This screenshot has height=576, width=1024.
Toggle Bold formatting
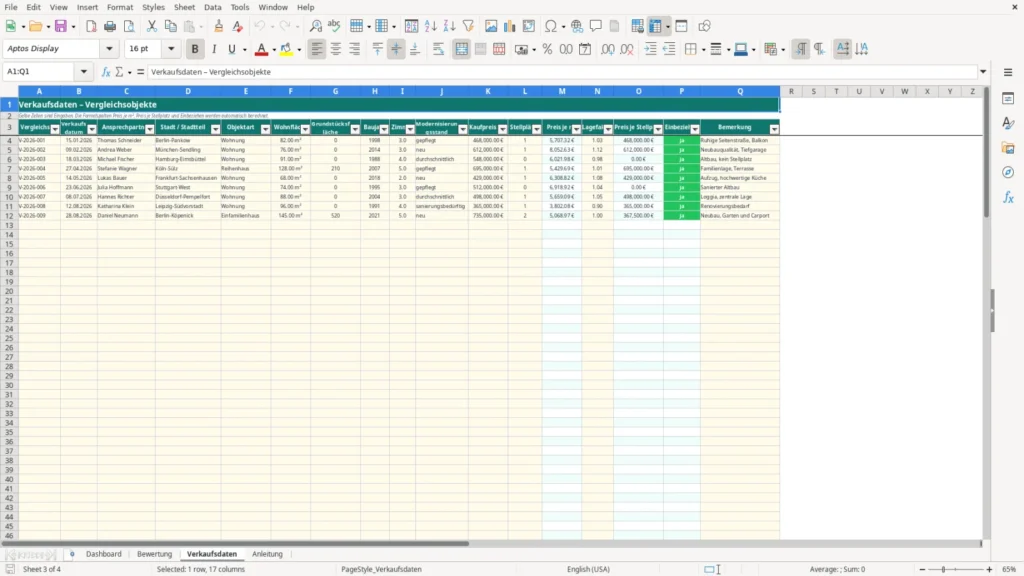click(x=195, y=49)
